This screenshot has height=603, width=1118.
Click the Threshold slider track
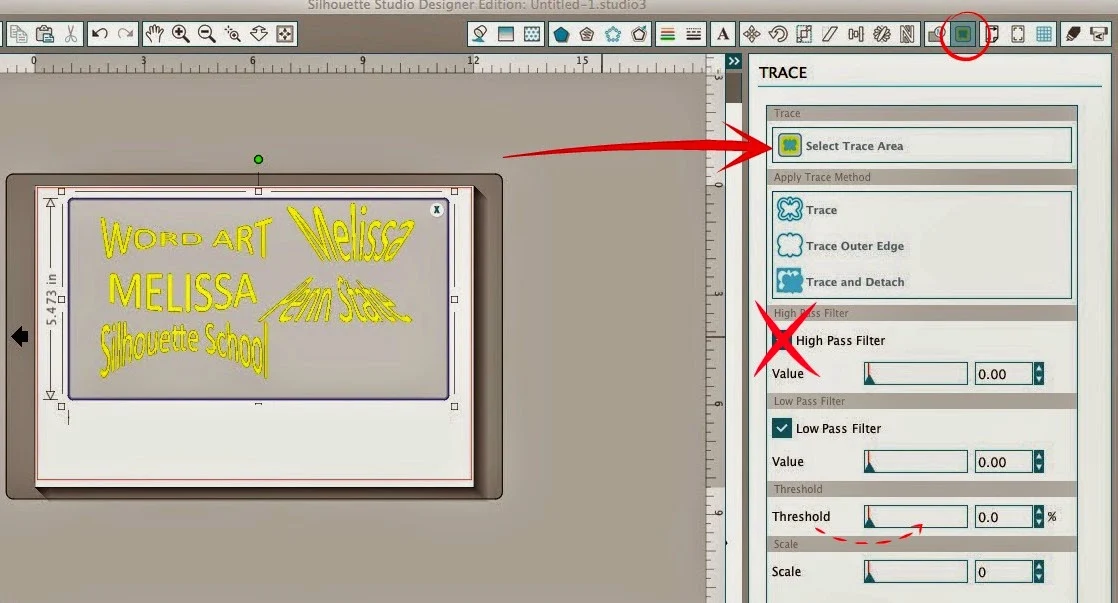pos(916,516)
